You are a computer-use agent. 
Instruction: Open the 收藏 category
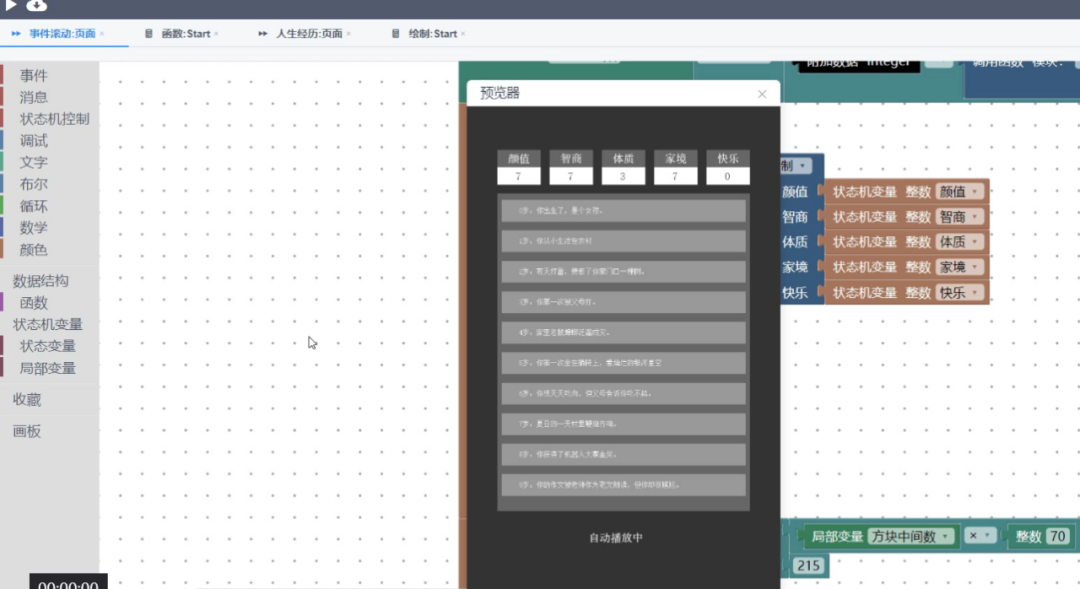(x=27, y=400)
